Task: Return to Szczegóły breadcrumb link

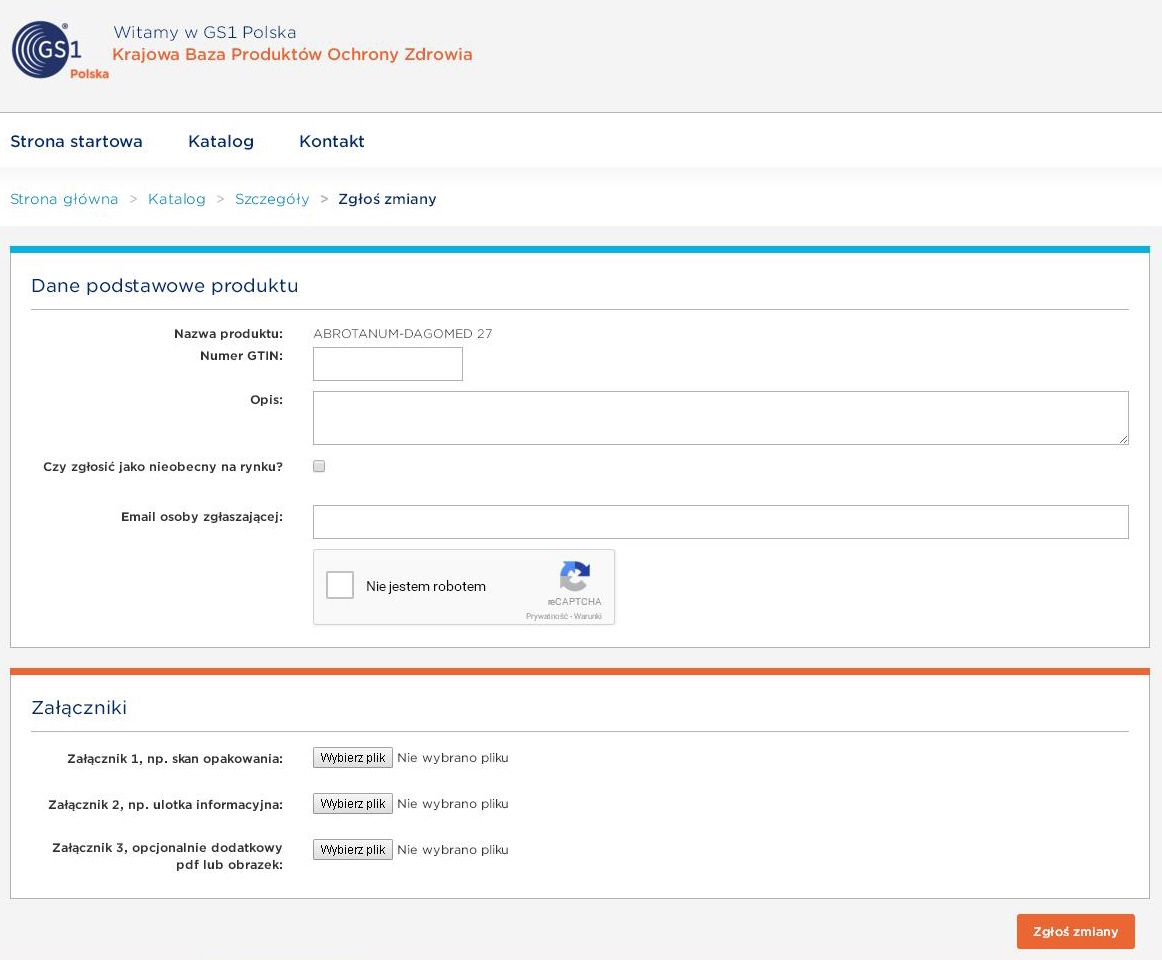Action: [x=272, y=199]
